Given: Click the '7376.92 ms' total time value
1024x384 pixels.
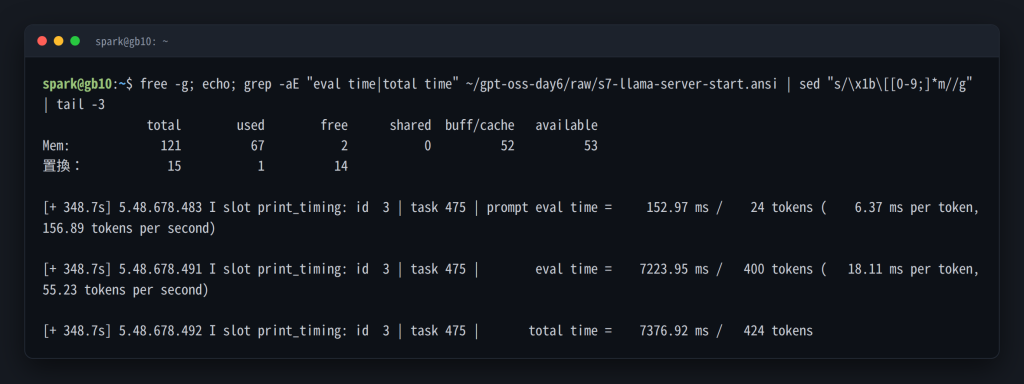Looking at the screenshot, I should (675, 331).
